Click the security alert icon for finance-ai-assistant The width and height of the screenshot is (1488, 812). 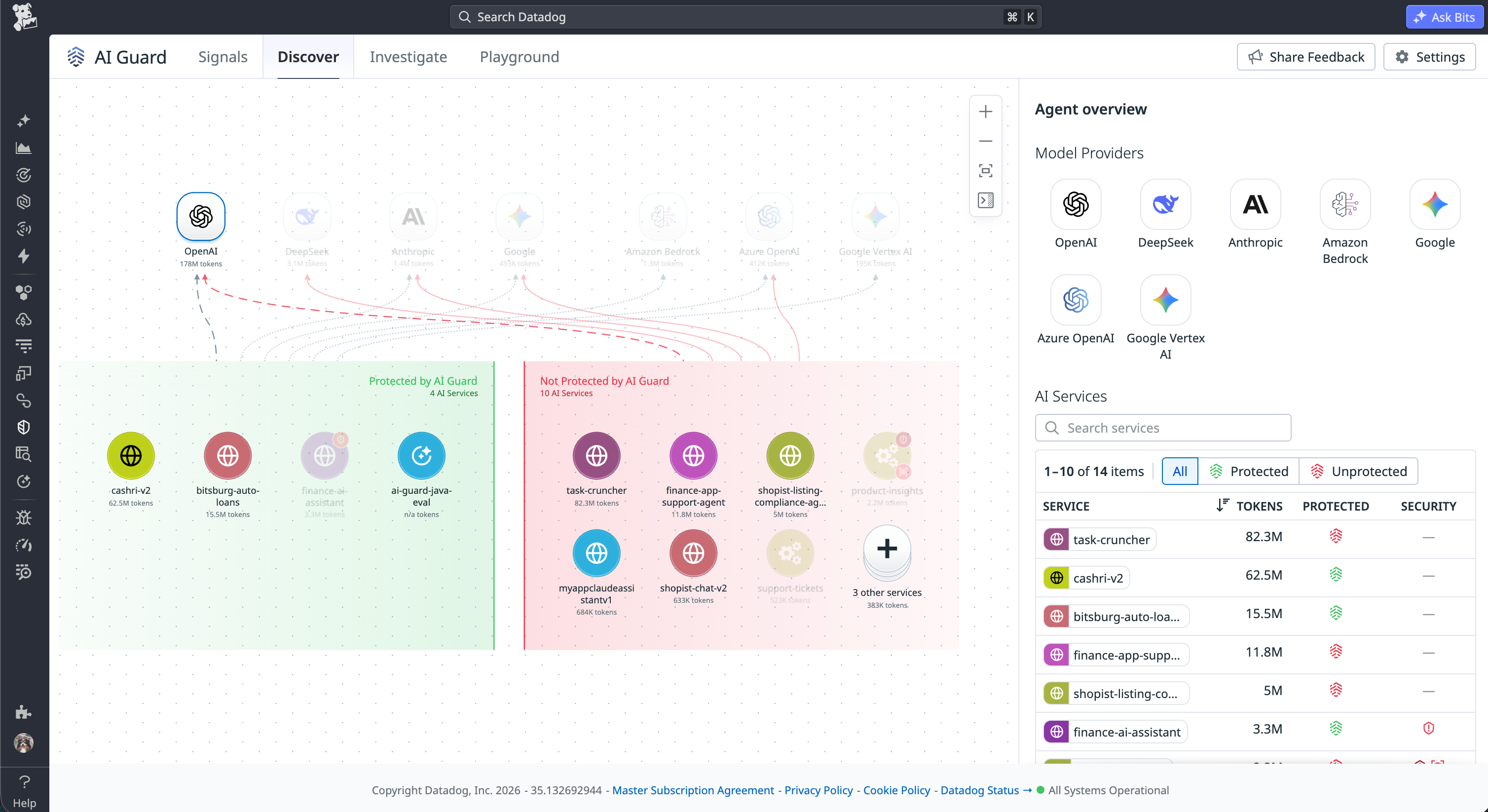pyautogui.click(x=1428, y=728)
